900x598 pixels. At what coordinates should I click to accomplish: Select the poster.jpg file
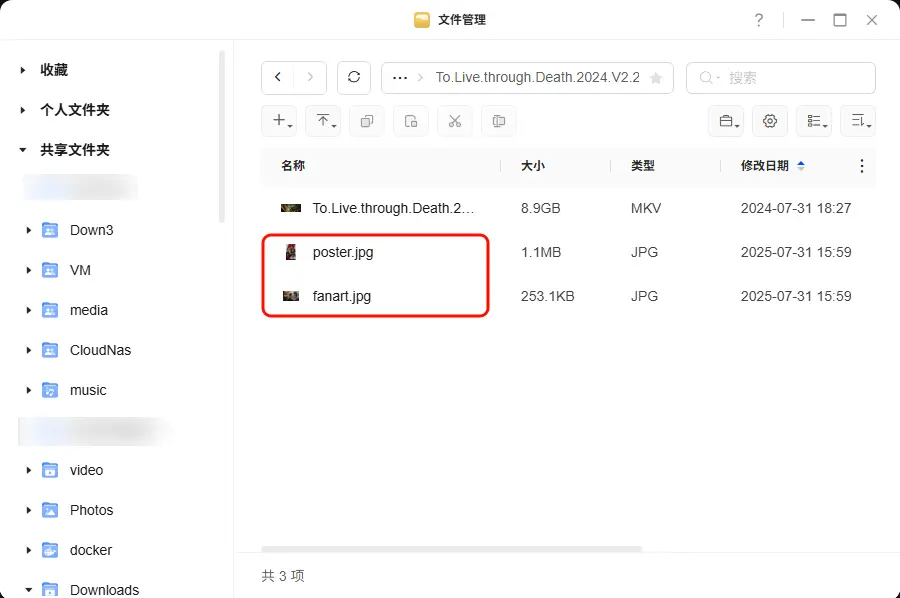(343, 252)
